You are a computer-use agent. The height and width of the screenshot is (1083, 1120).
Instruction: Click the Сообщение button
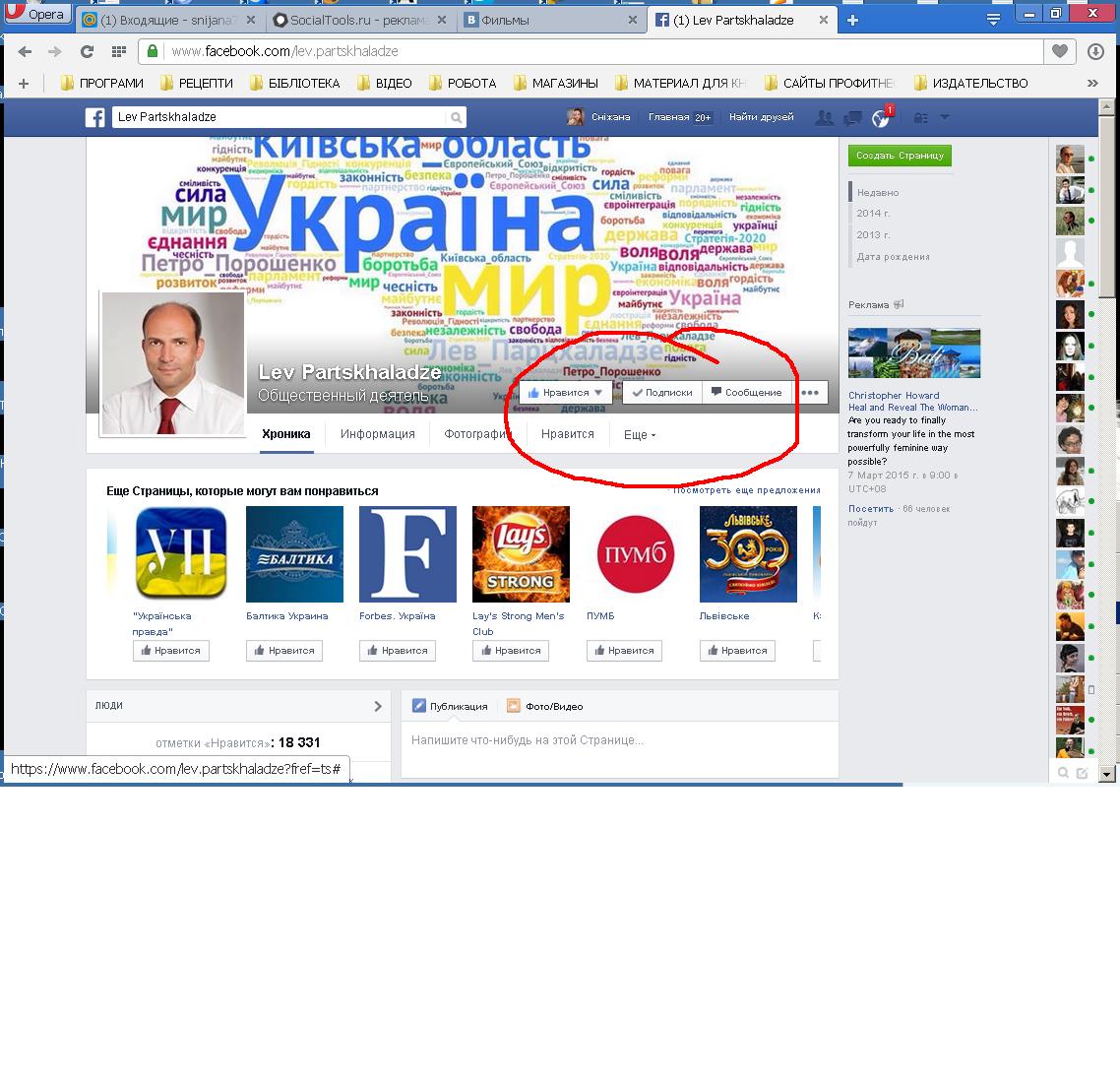pos(747,392)
